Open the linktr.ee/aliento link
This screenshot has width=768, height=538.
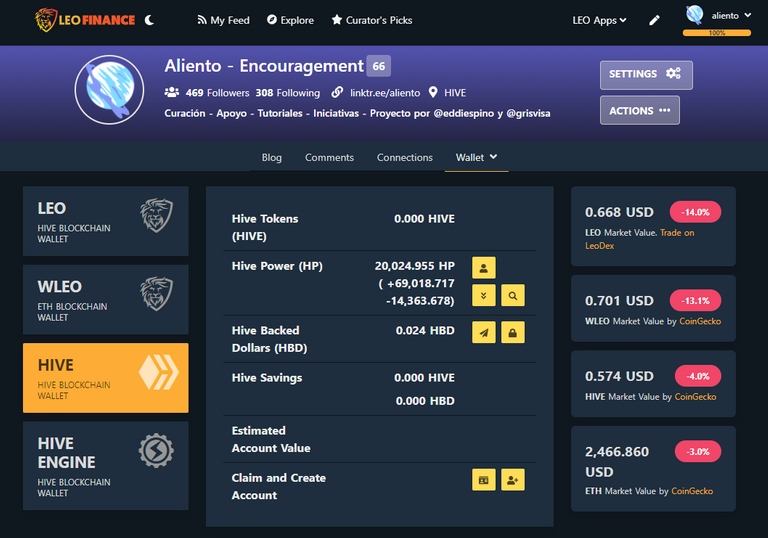click(385, 93)
